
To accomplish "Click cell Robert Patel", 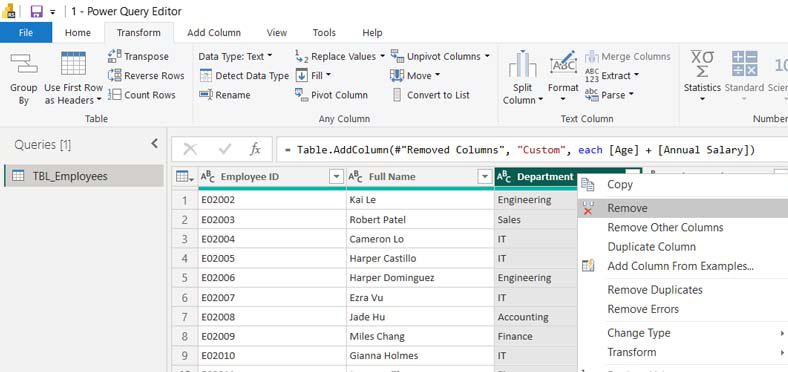I will (420, 220).
